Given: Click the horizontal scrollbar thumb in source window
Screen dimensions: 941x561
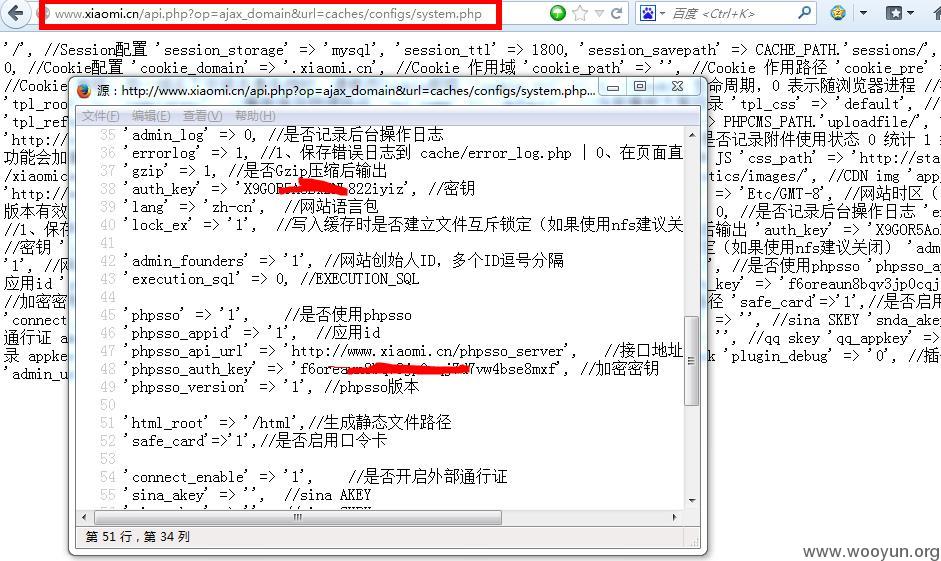Looking at the screenshot, I should tap(298, 517).
